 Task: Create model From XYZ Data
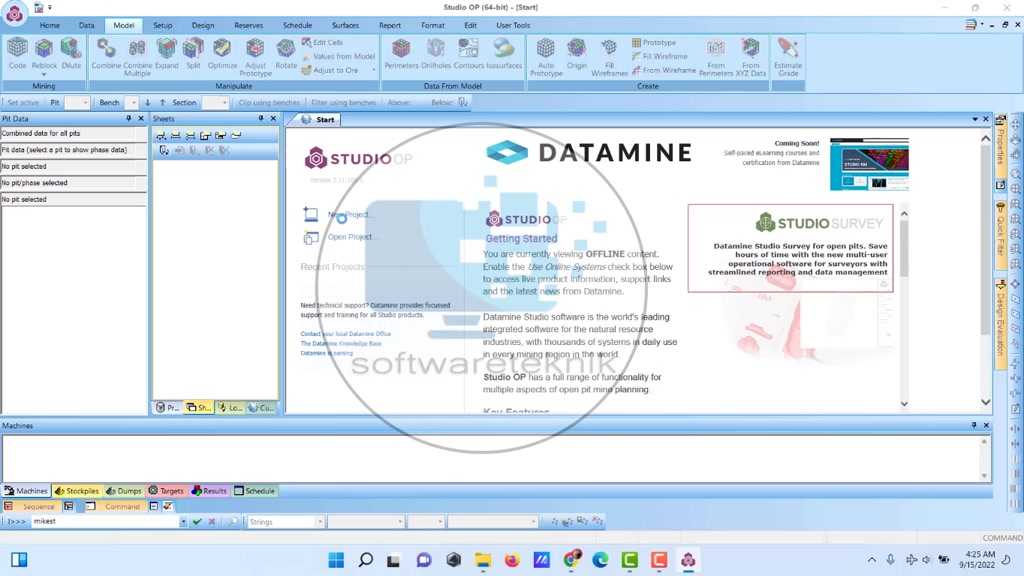click(x=751, y=57)
